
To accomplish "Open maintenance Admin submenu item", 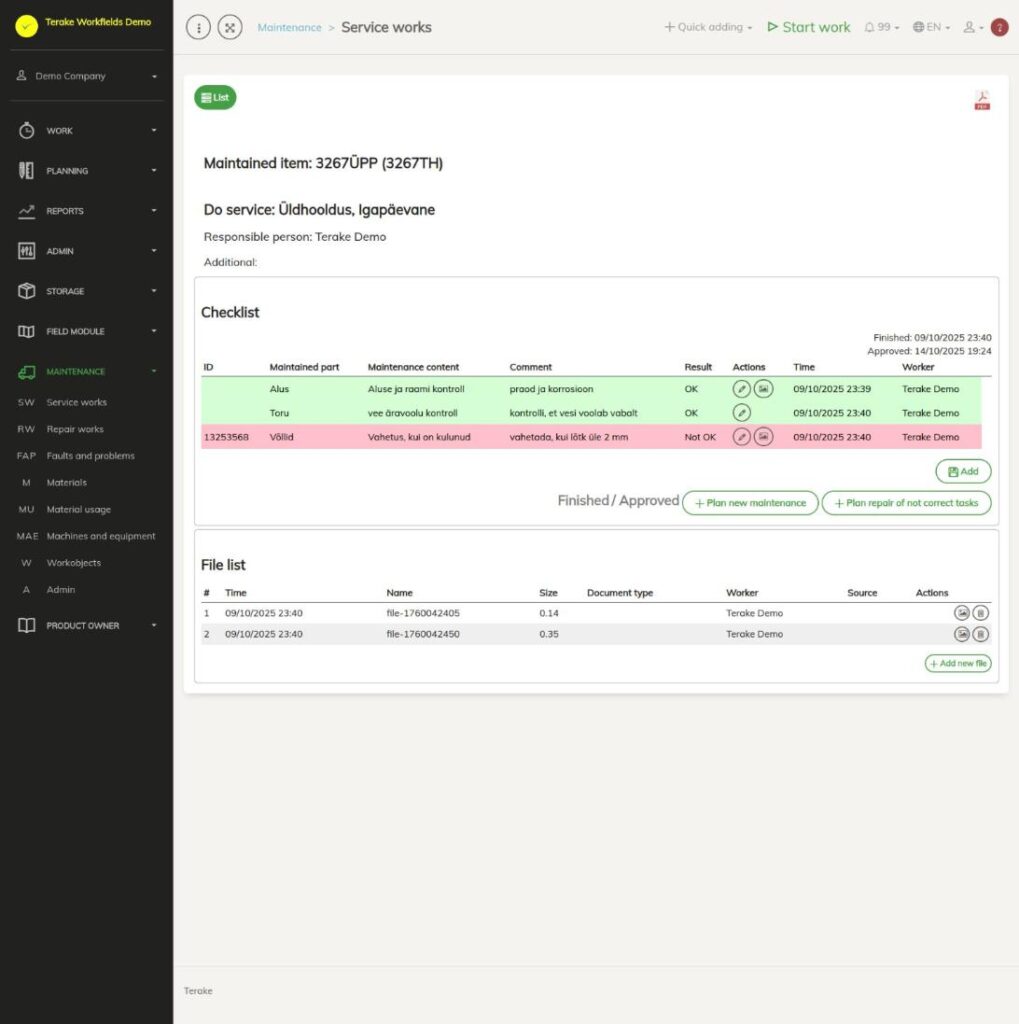I will [61, 590].
